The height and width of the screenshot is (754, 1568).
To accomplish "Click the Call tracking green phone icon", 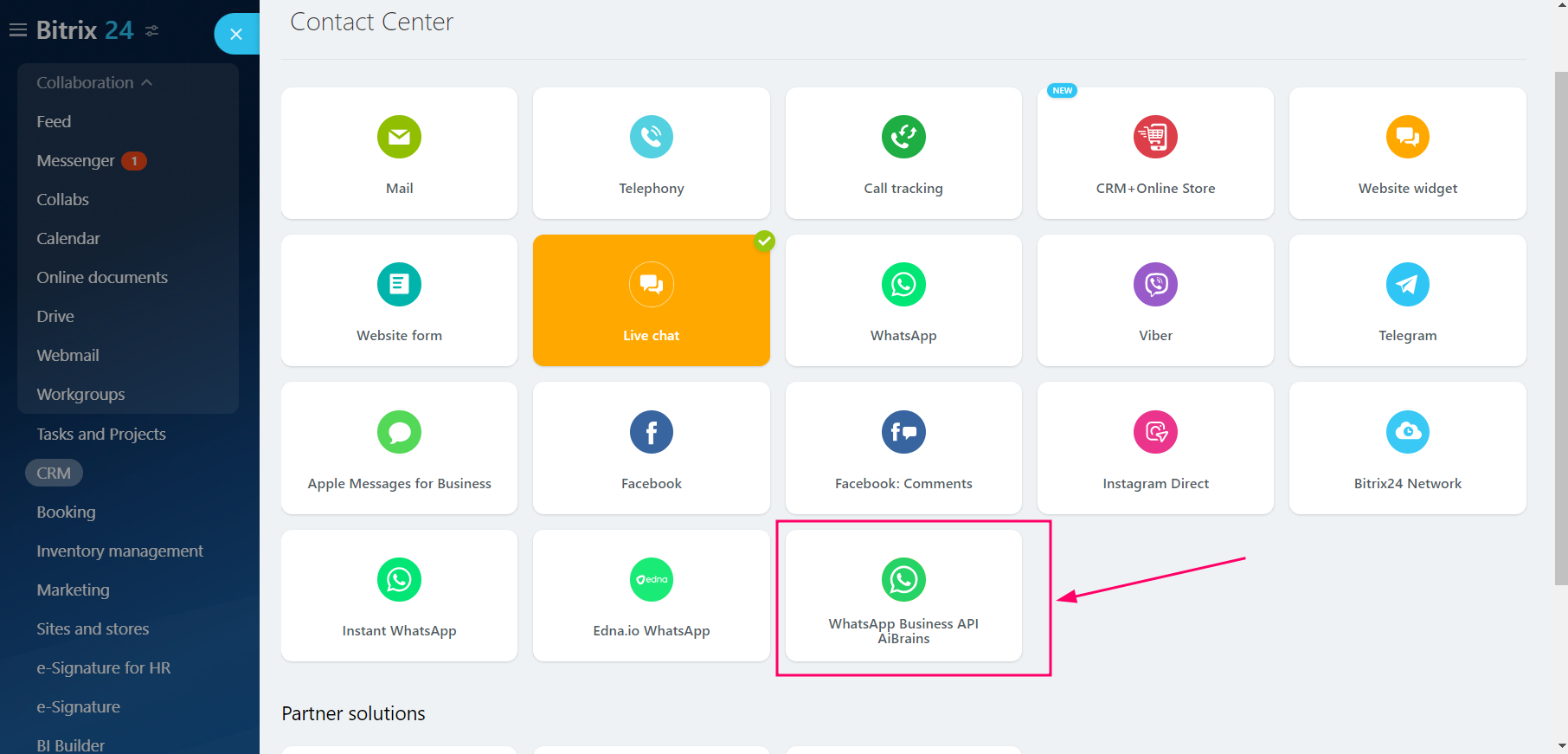I will click(903, 137).
